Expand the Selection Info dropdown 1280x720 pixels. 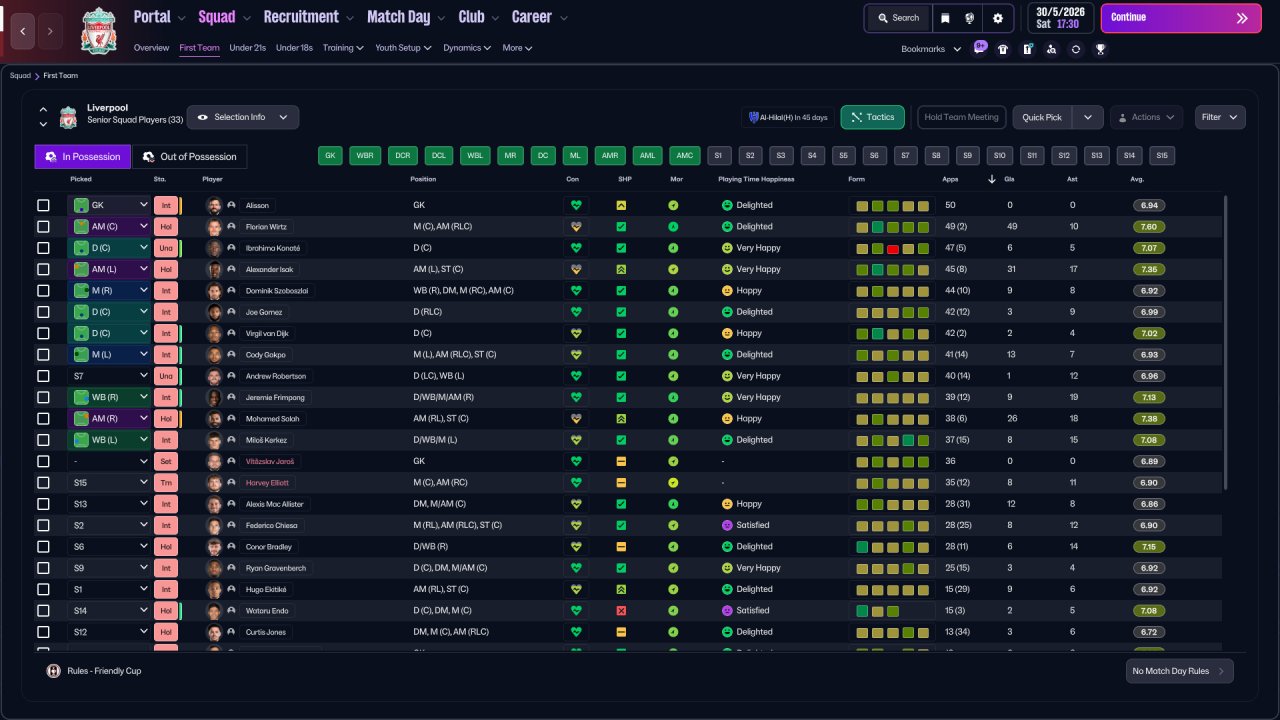[x=243, y=117]
